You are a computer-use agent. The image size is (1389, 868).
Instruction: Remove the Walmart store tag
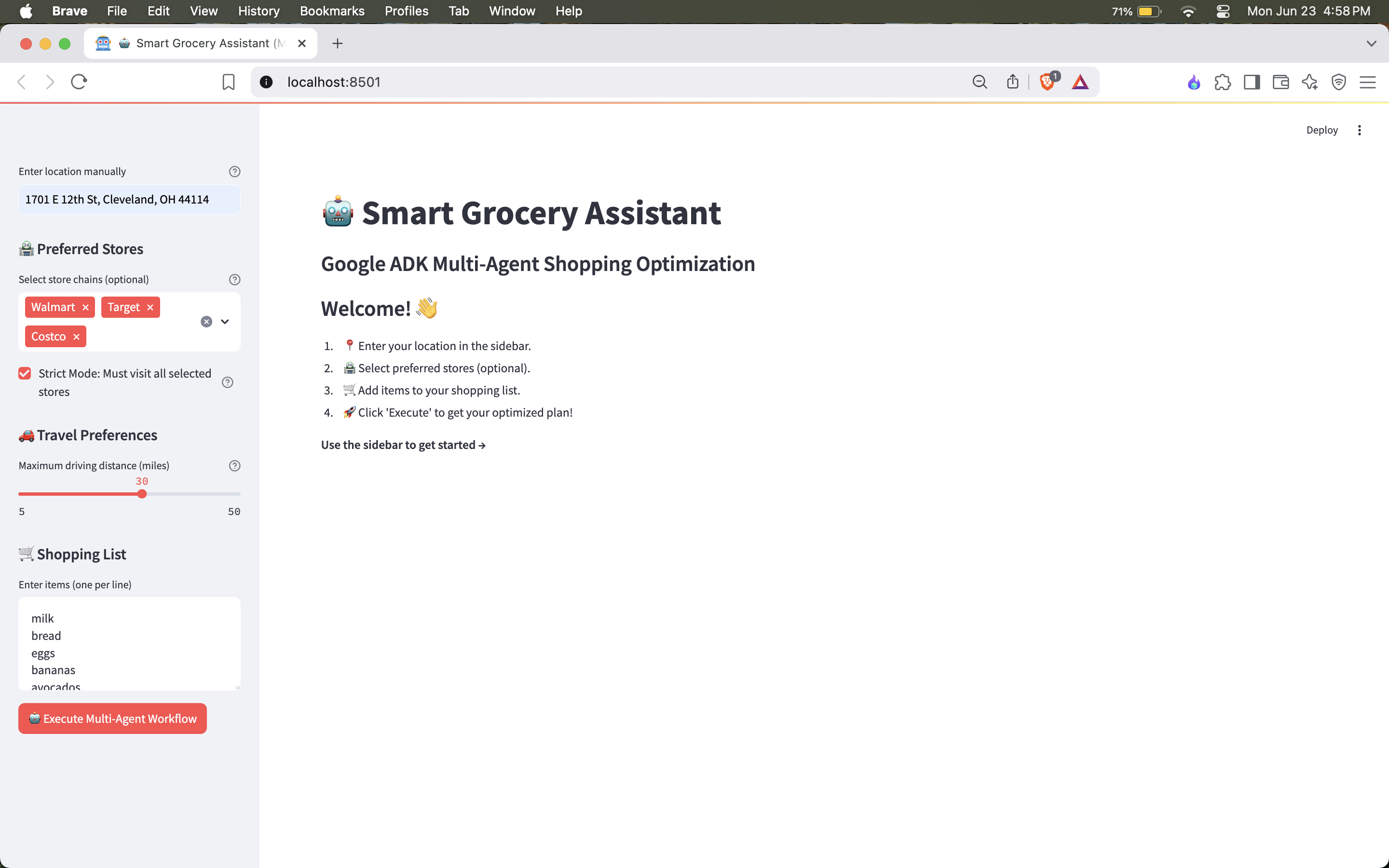85,307
